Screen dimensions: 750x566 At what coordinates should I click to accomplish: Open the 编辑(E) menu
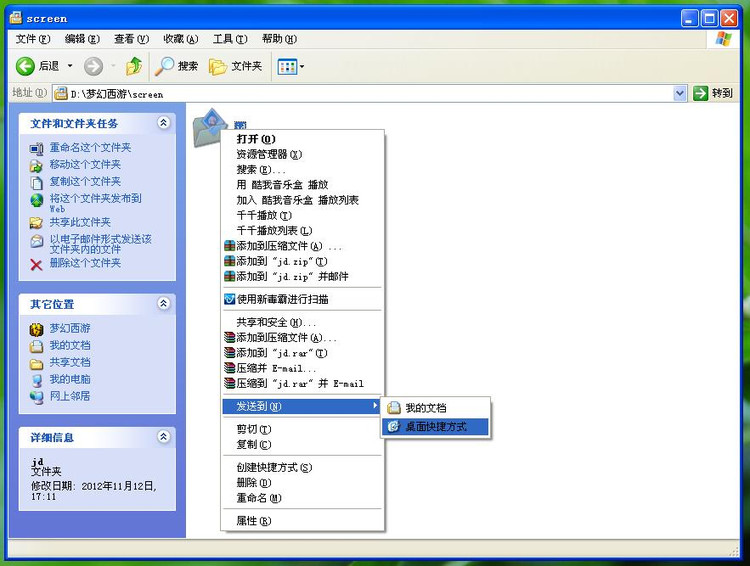point(82,39)
